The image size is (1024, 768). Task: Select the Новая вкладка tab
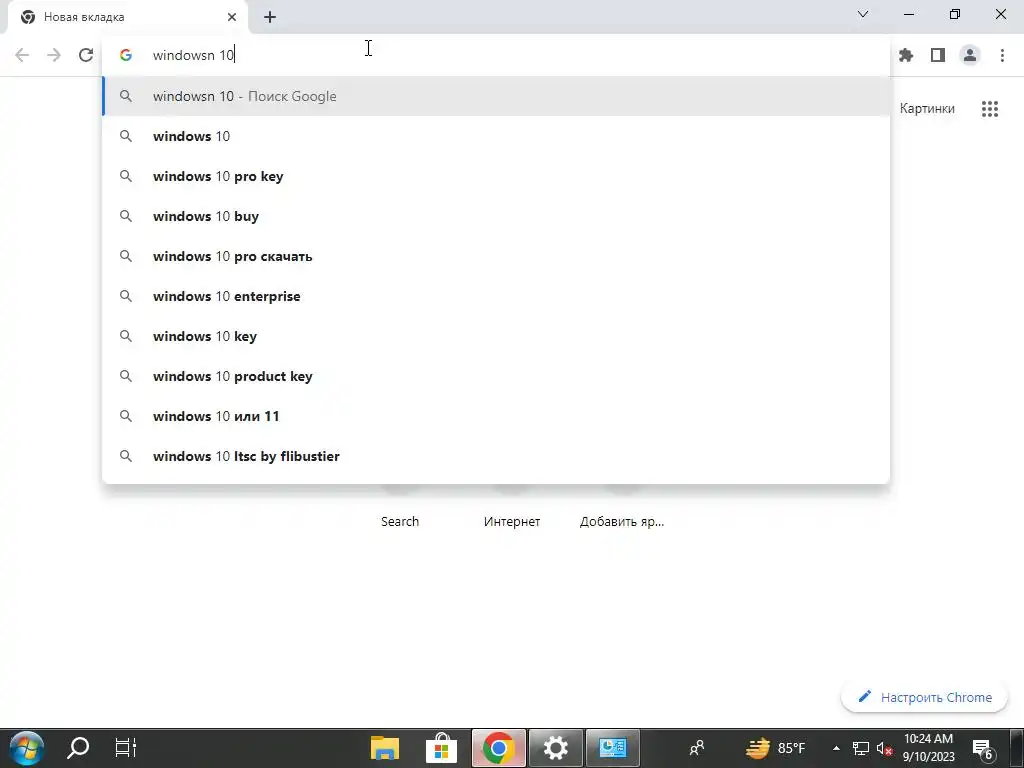(x=127, y=17)
